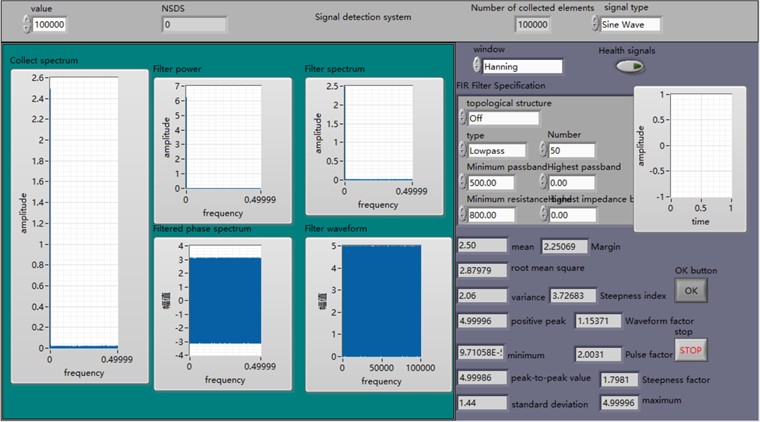760x422 pixels.
Task: Click the window selector stepper arrows
Action: coord(477,66)
